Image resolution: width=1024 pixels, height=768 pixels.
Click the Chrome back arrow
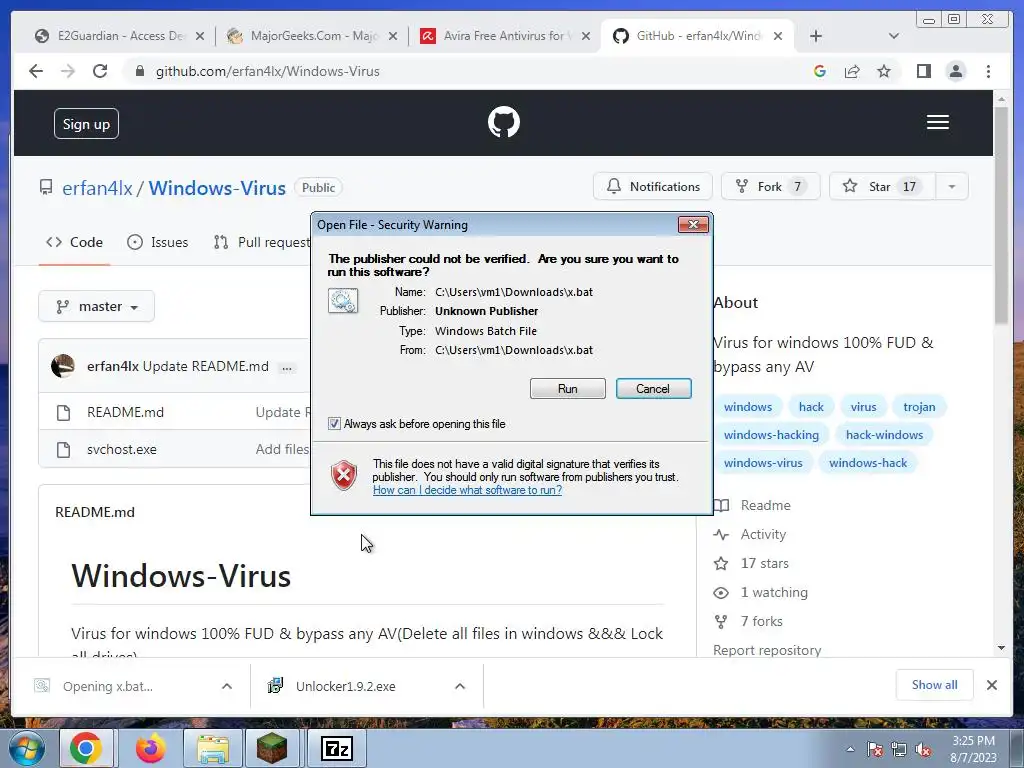36,71
